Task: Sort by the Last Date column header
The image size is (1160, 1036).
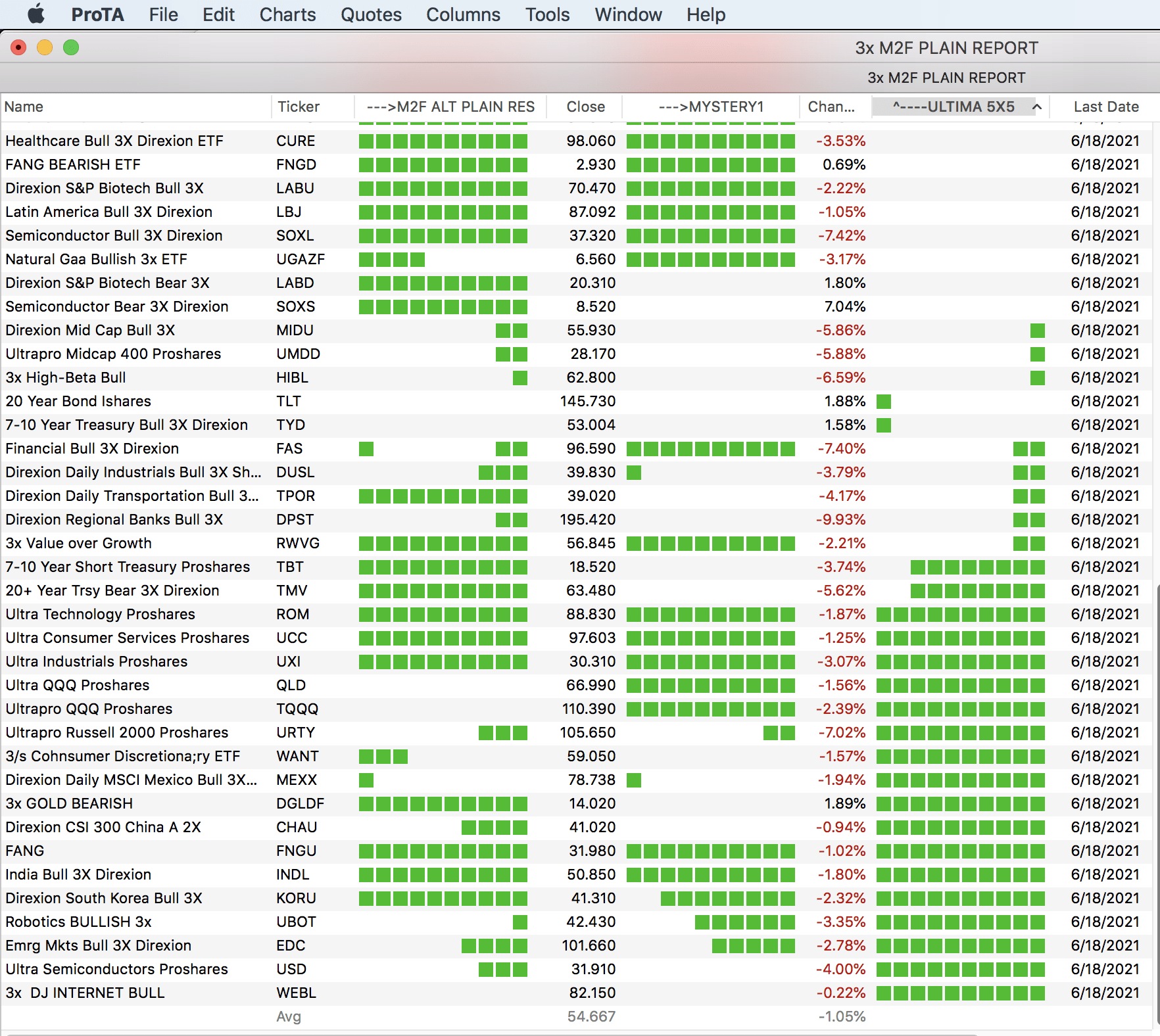Action: (x=1105, y=106)
